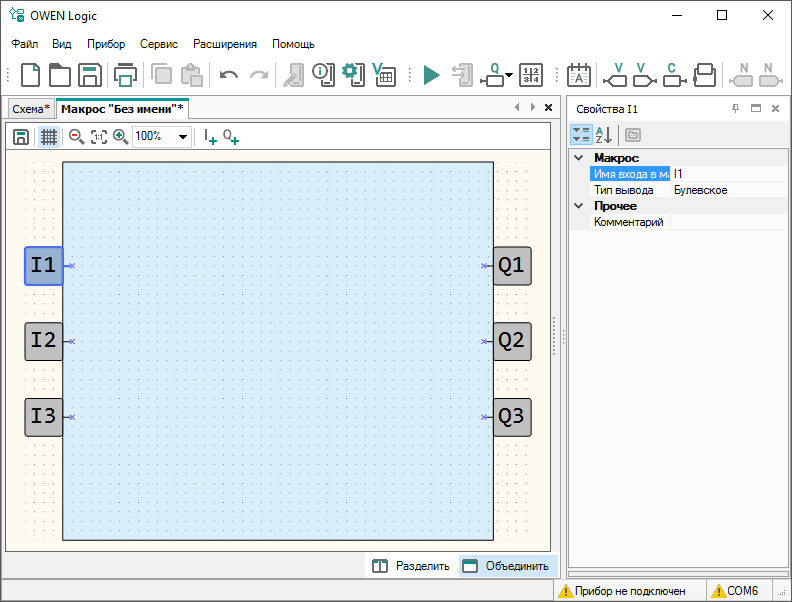Click the Разделить button
Screen dimensions: 792x602
pos(411,566)
